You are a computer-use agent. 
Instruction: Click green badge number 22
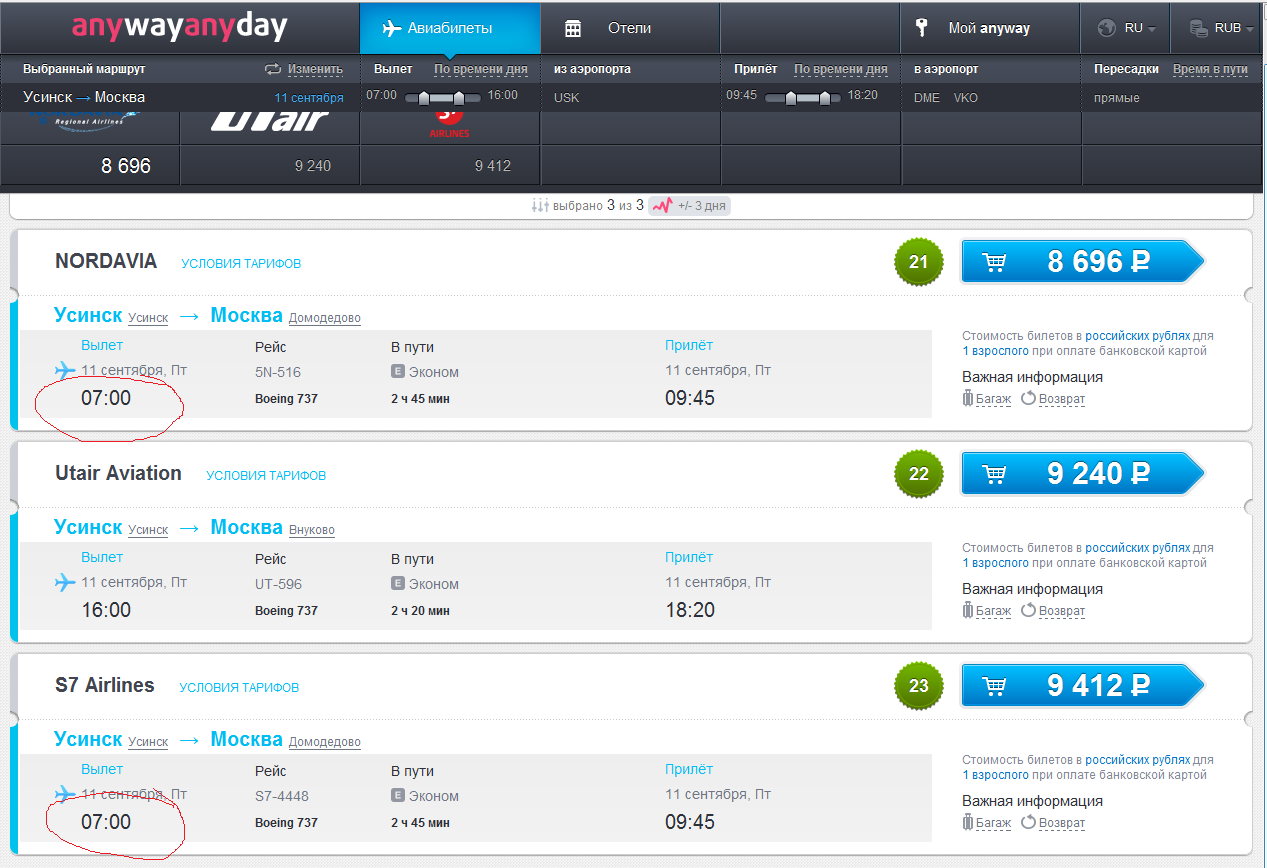coord(919,474)
